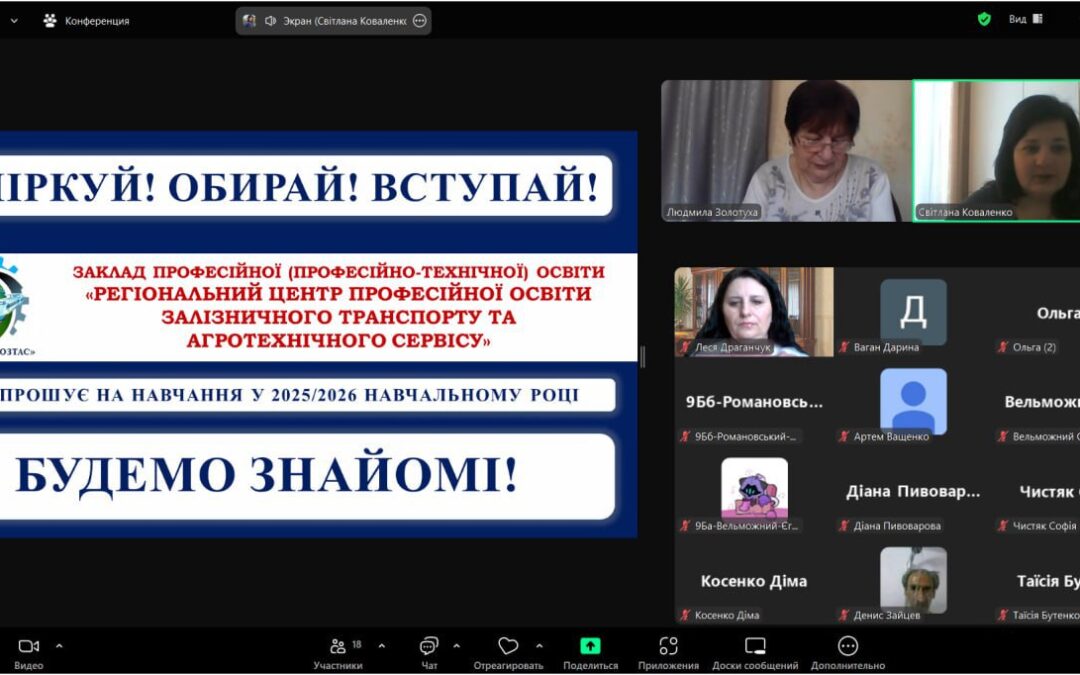Click 9Ба-Вельможний avatar image tile
Image resolution: width=1080 pixels, height=675 pixels.
pos(754,488)
